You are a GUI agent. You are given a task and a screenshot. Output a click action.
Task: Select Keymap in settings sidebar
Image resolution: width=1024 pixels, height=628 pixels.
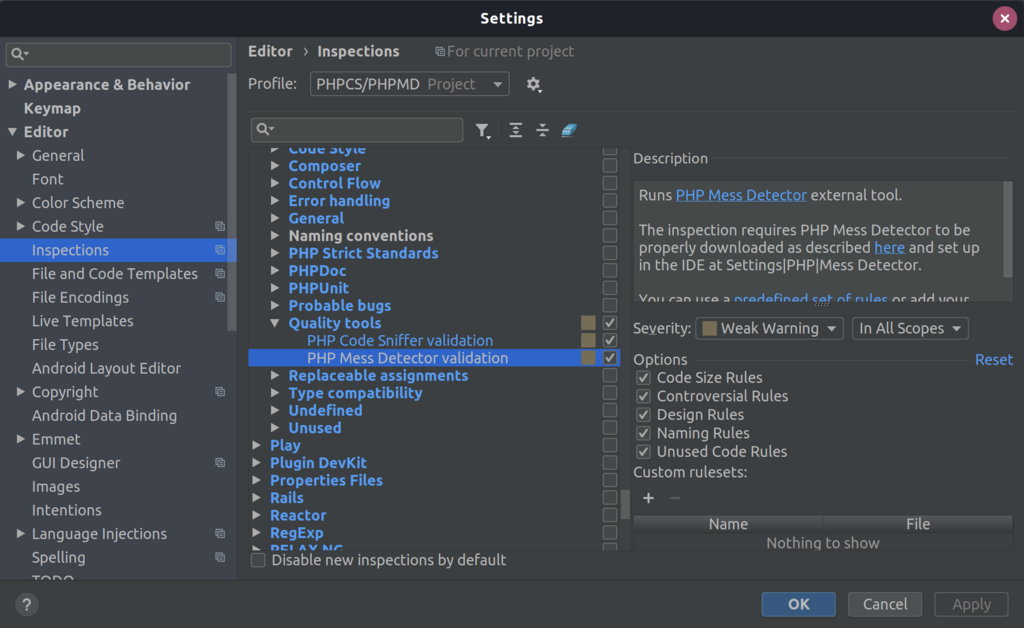(x=52, y=108)
